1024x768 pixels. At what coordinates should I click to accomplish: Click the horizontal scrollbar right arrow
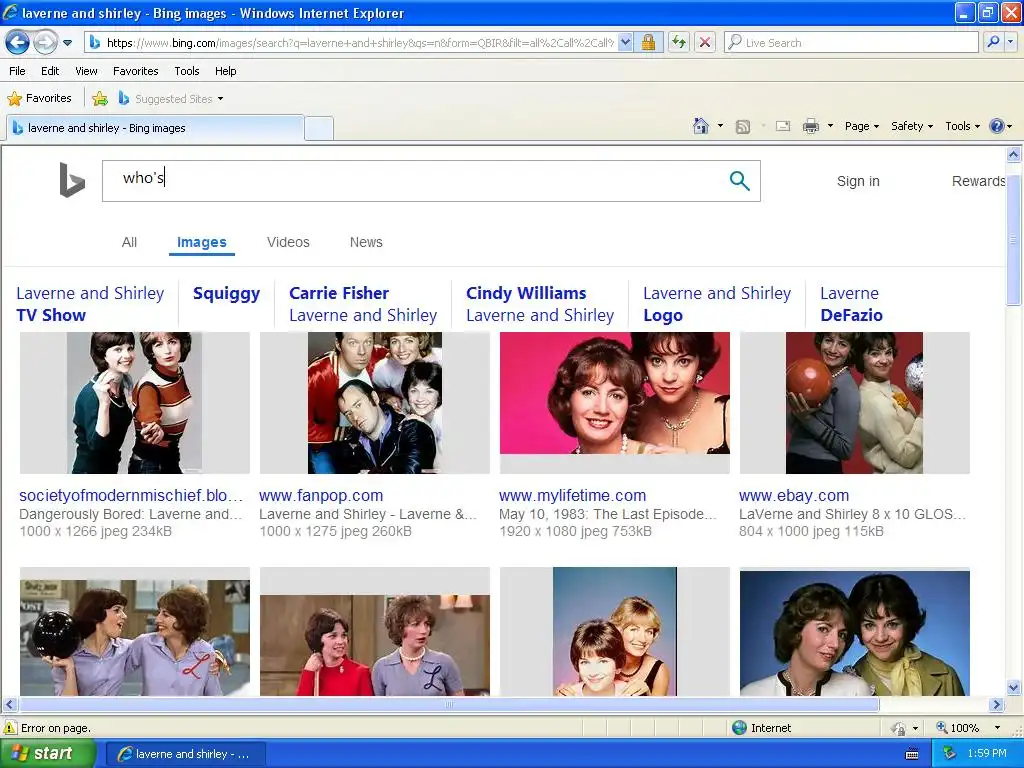(x=997, y=705)
